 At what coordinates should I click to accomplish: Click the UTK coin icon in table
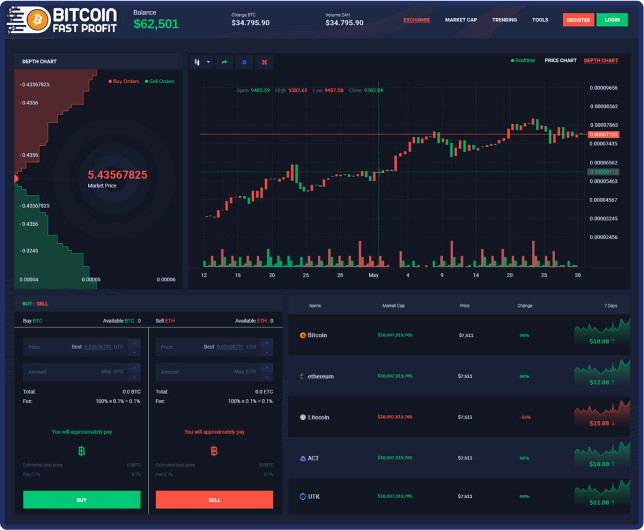303,496
